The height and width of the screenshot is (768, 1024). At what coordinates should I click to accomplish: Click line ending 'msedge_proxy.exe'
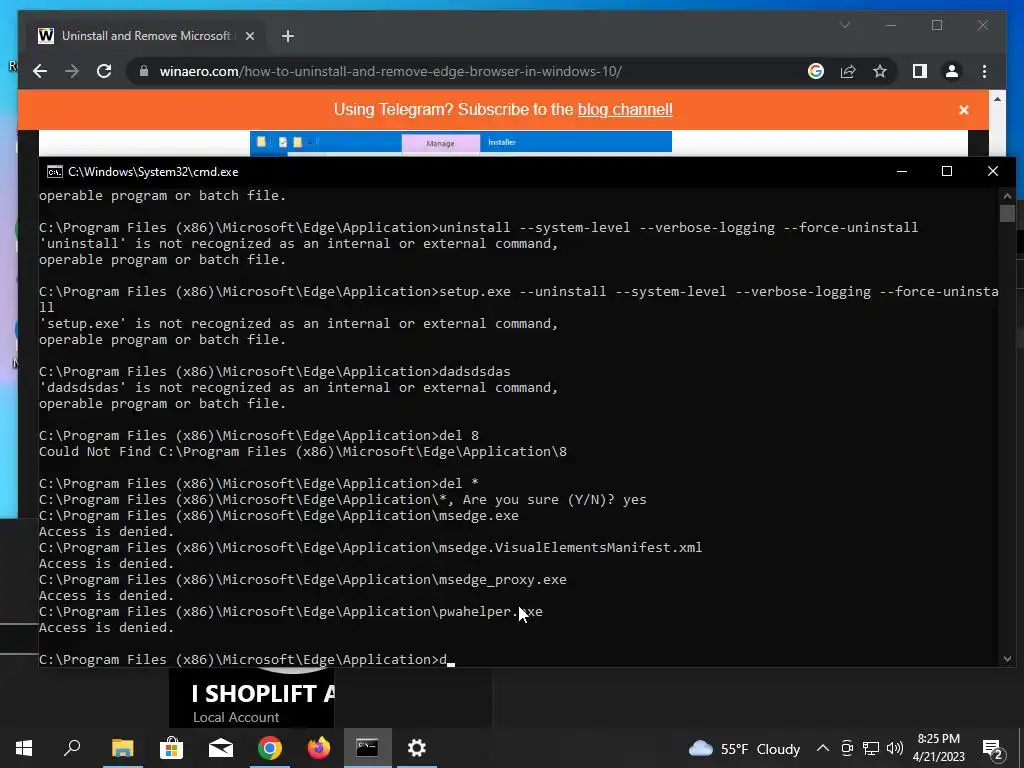(302, 579)
